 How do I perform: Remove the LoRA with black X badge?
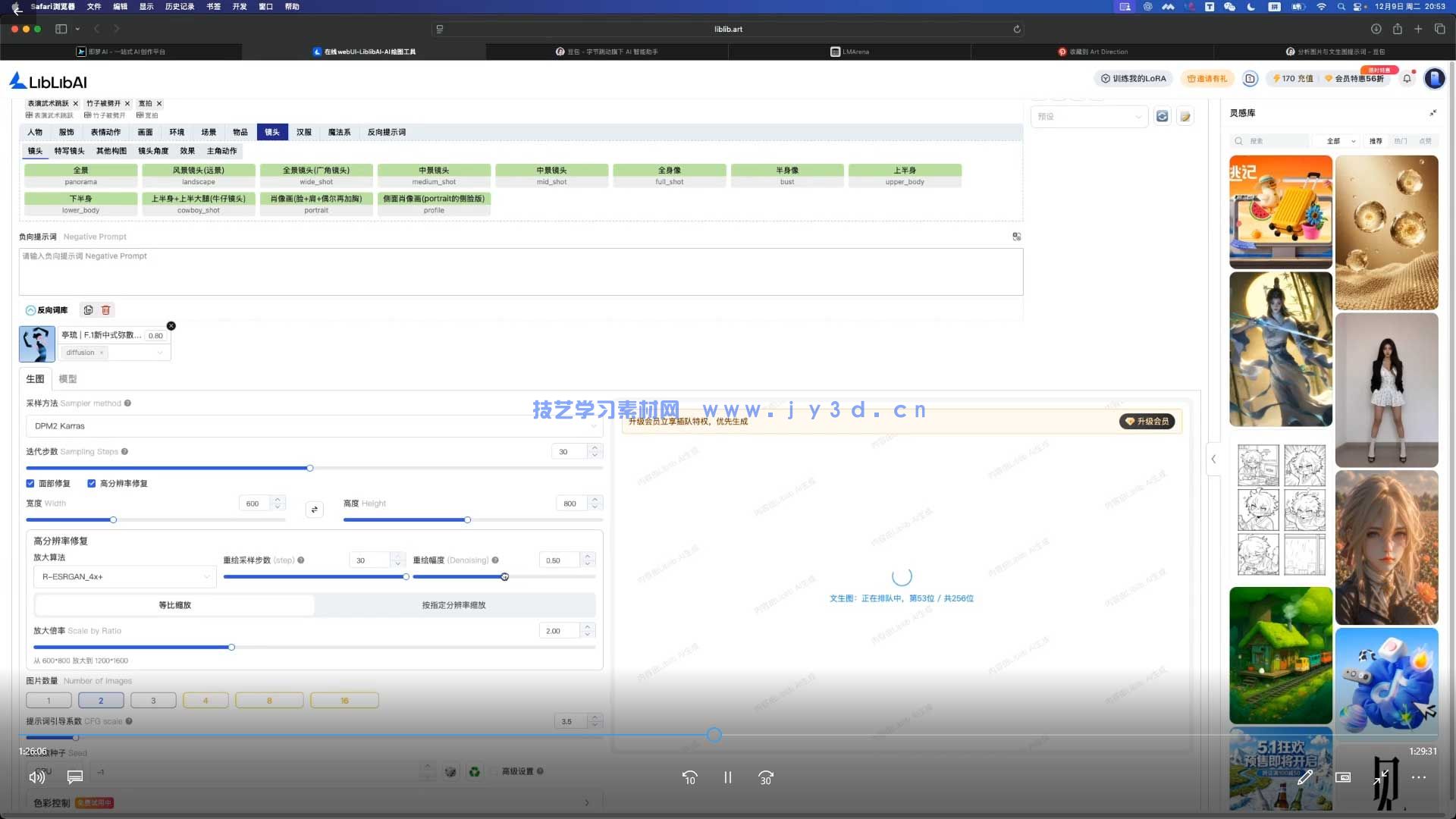(171, 326)
